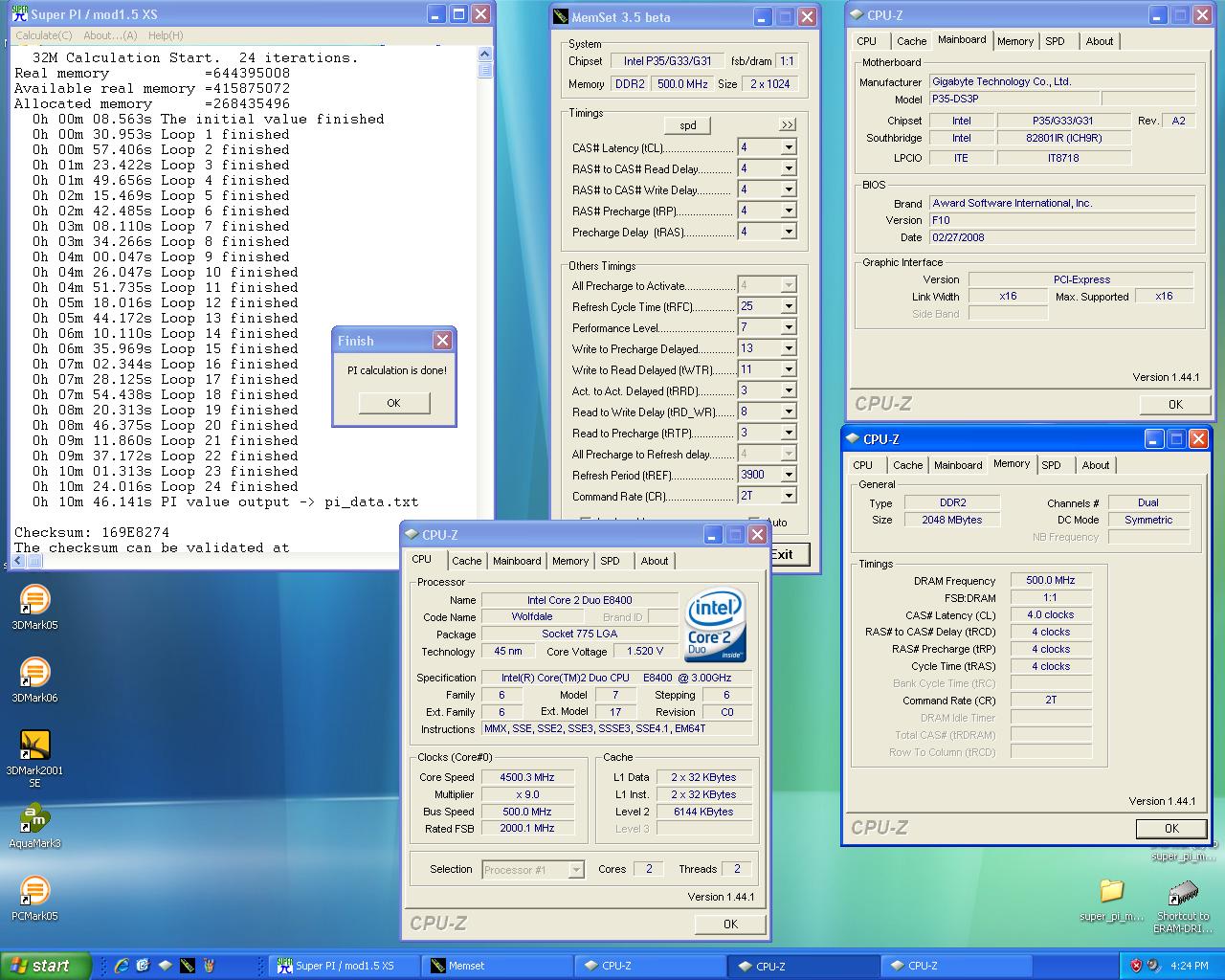This screenshot has height=980, width=1225.
Task: Expand the Refresh Cycle Time (tRFC) dropdown
Action: tap(789, 306)
